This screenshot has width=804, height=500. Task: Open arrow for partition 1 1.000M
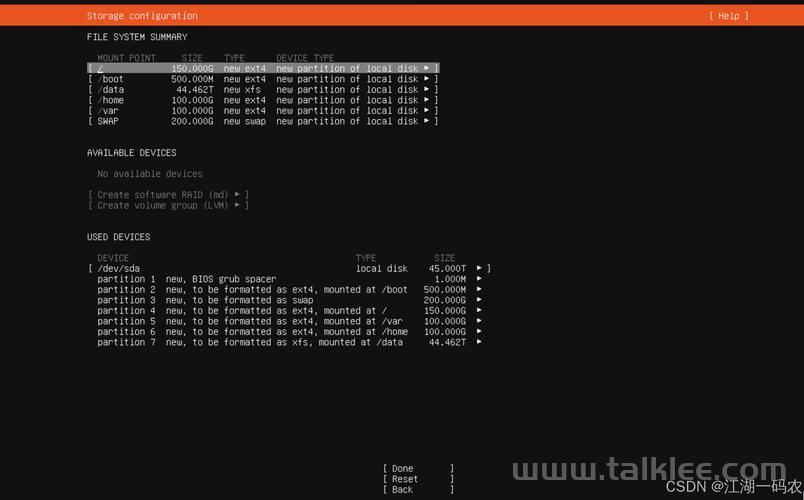[x=479, y=279]
